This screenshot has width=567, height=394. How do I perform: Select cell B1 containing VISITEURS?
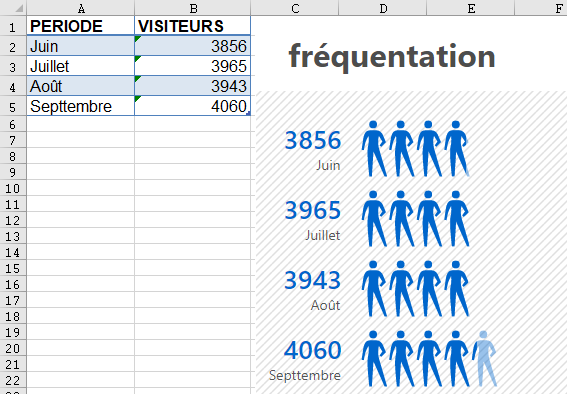(x=192, y=26)
